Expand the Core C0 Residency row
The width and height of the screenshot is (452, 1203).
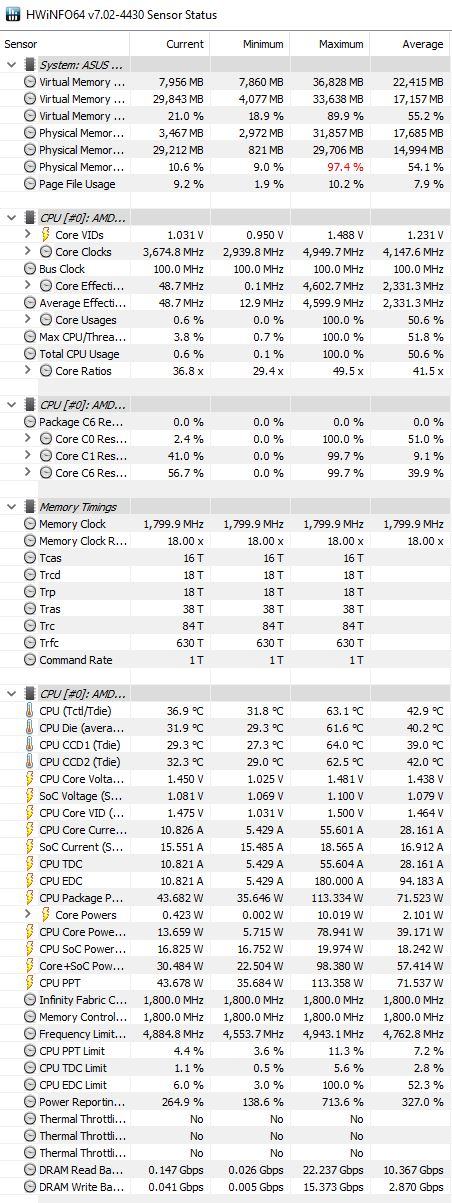pyautogui.click(x=28, y=439)
